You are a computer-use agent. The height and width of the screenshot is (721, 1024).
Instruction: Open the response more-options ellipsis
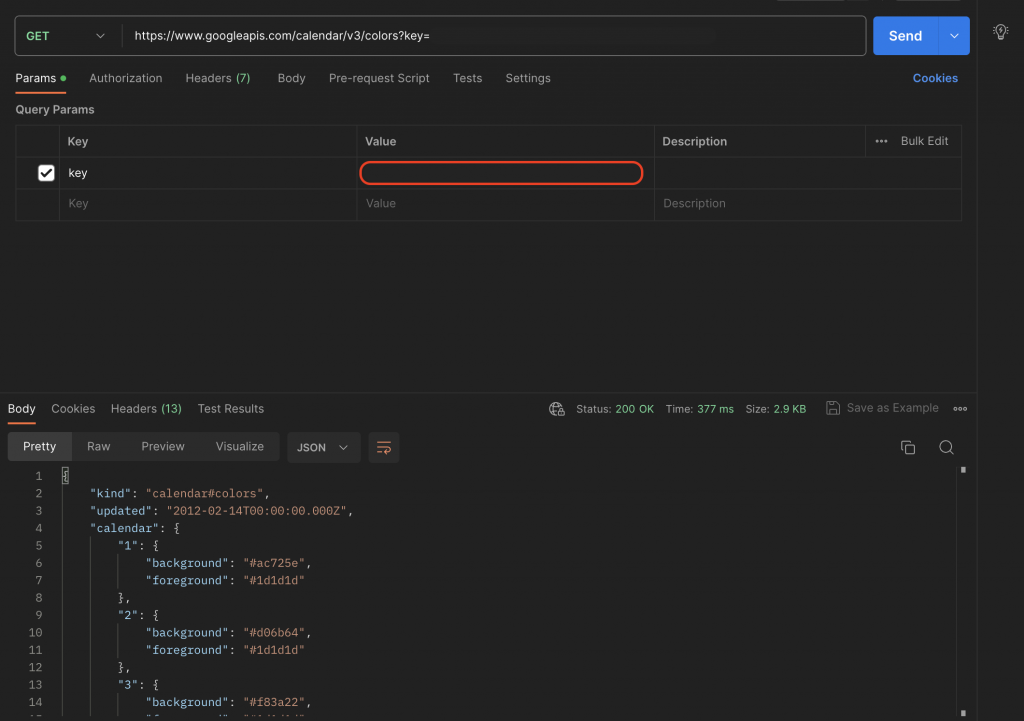[x=959, y=409]
